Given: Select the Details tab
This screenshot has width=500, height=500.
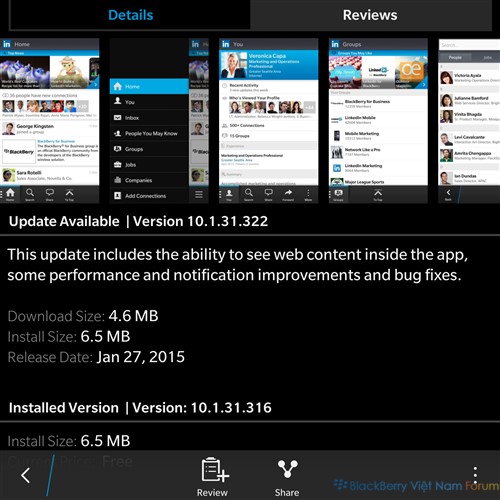Looking at the screenshot, I should pos(130,15).
